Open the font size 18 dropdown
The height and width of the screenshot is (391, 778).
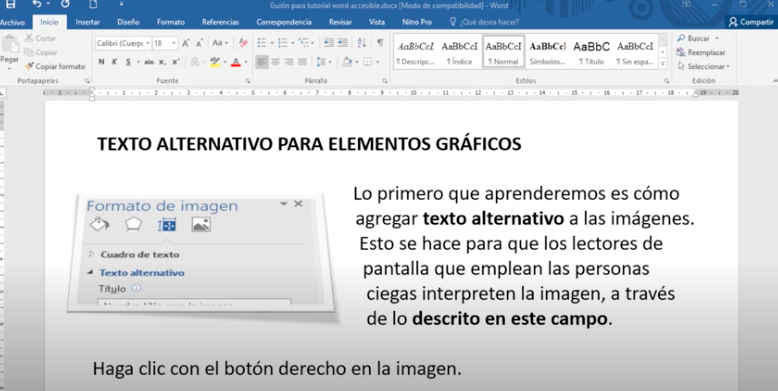click(x=174, y=43)
